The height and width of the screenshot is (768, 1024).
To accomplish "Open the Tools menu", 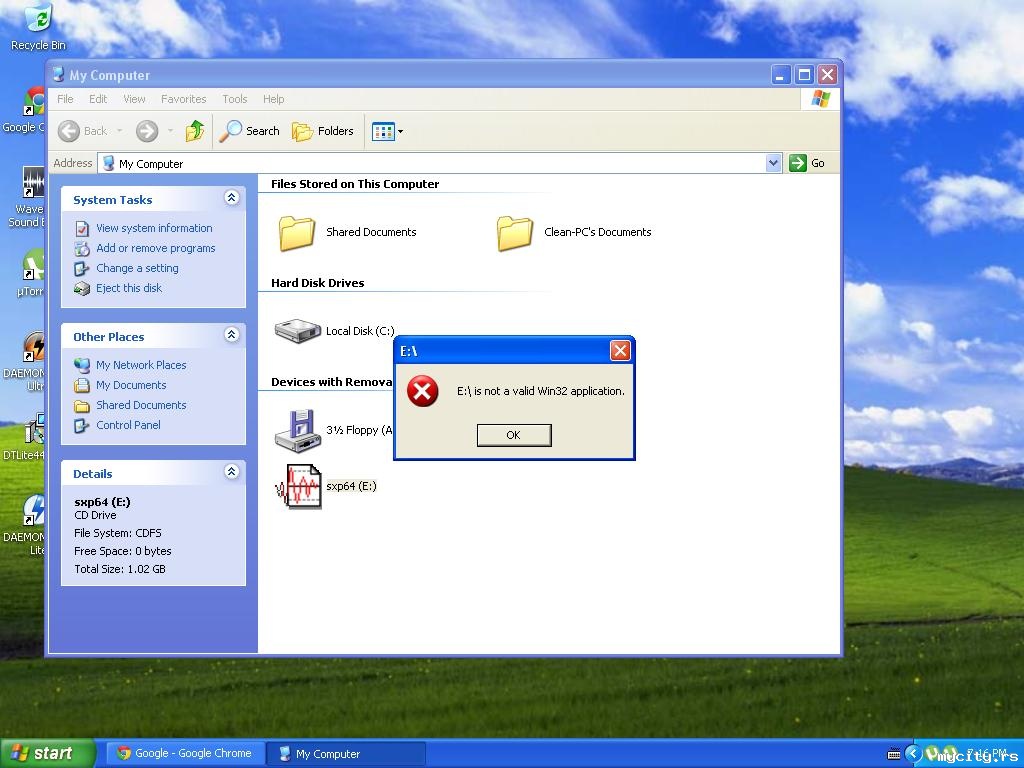I will [x=234, y=99].
